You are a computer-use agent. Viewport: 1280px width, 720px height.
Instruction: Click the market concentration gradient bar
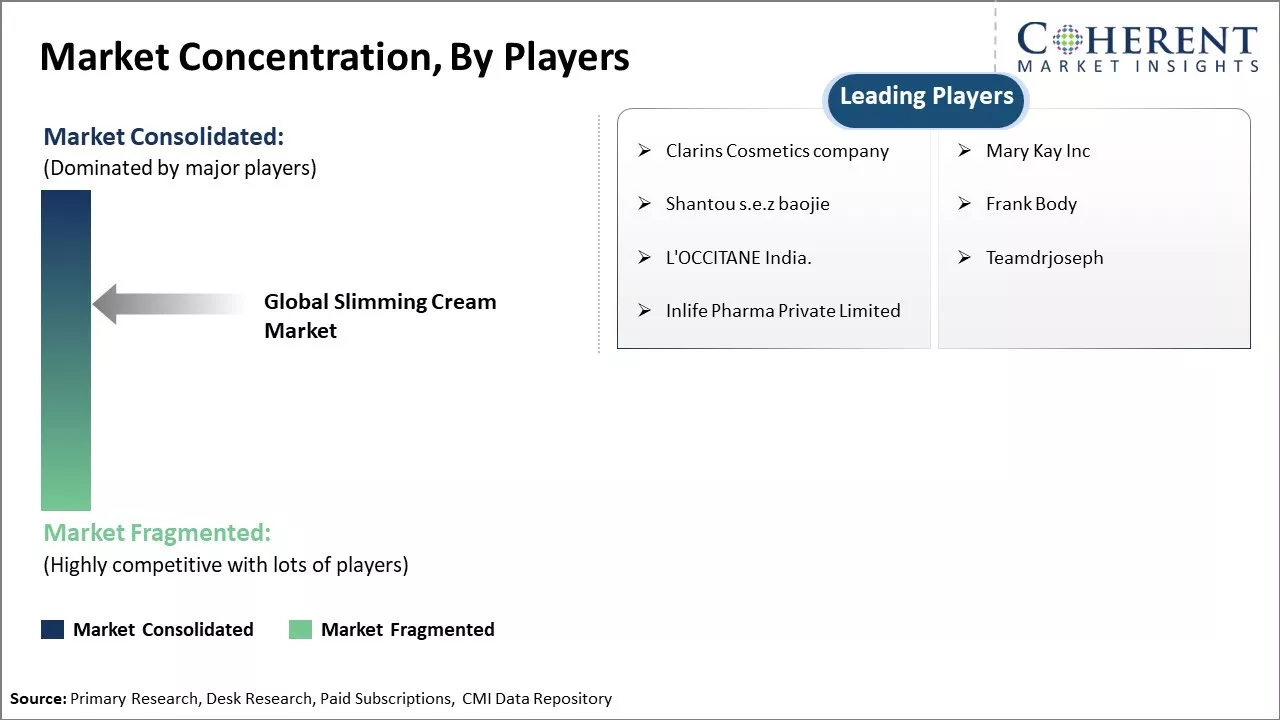tap(66, 350)
